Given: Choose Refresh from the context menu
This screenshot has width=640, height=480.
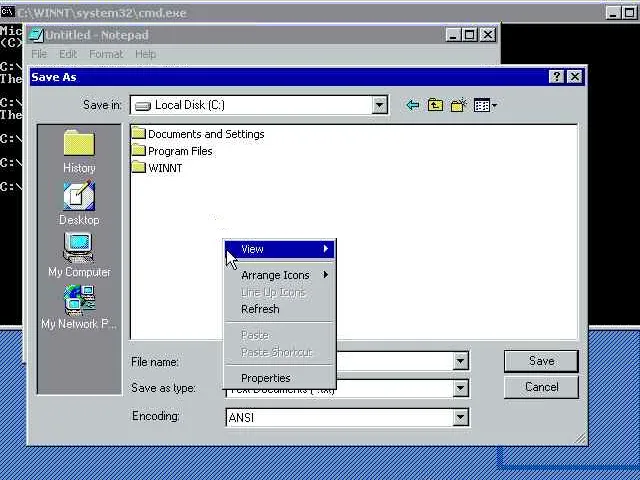Looking at the screenshot, I should point(280,309).
